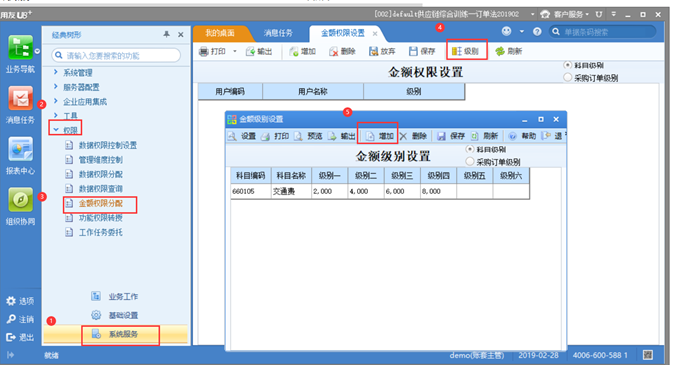
Task: Click the 退出 exit icon
Action: [11, 338]
